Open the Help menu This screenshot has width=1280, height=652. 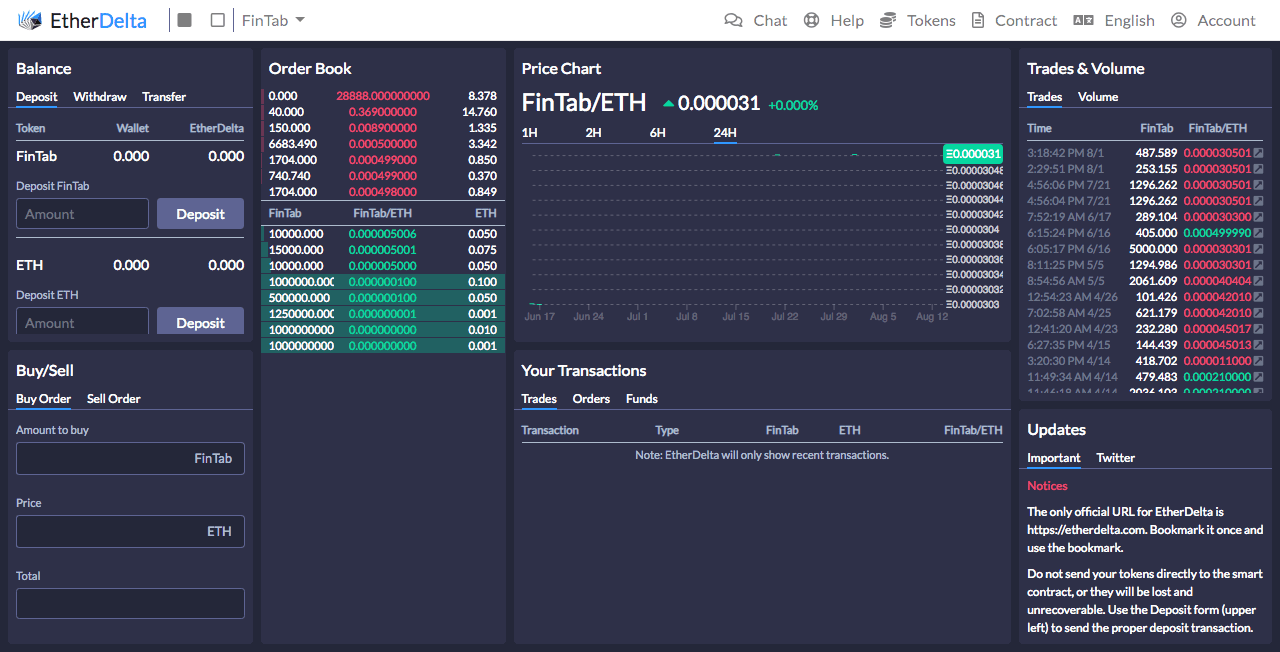(833, 20)
